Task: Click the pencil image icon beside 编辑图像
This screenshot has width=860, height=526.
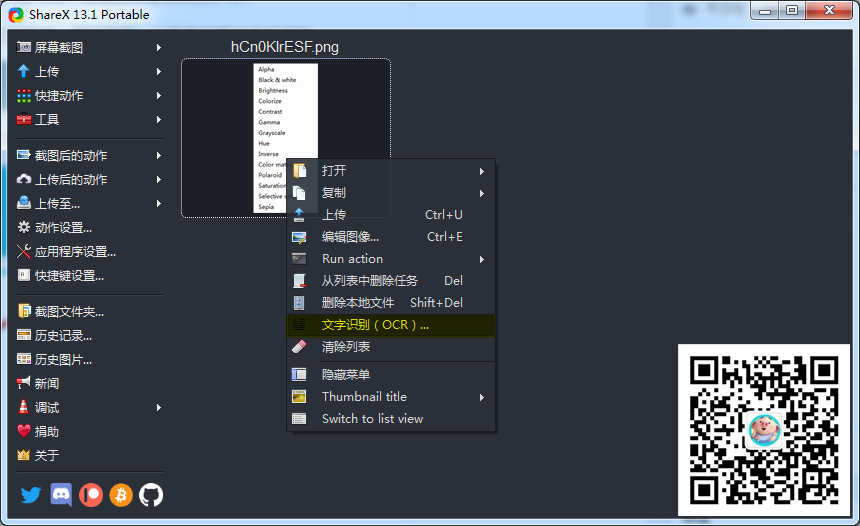Action: tap(299, 237)
